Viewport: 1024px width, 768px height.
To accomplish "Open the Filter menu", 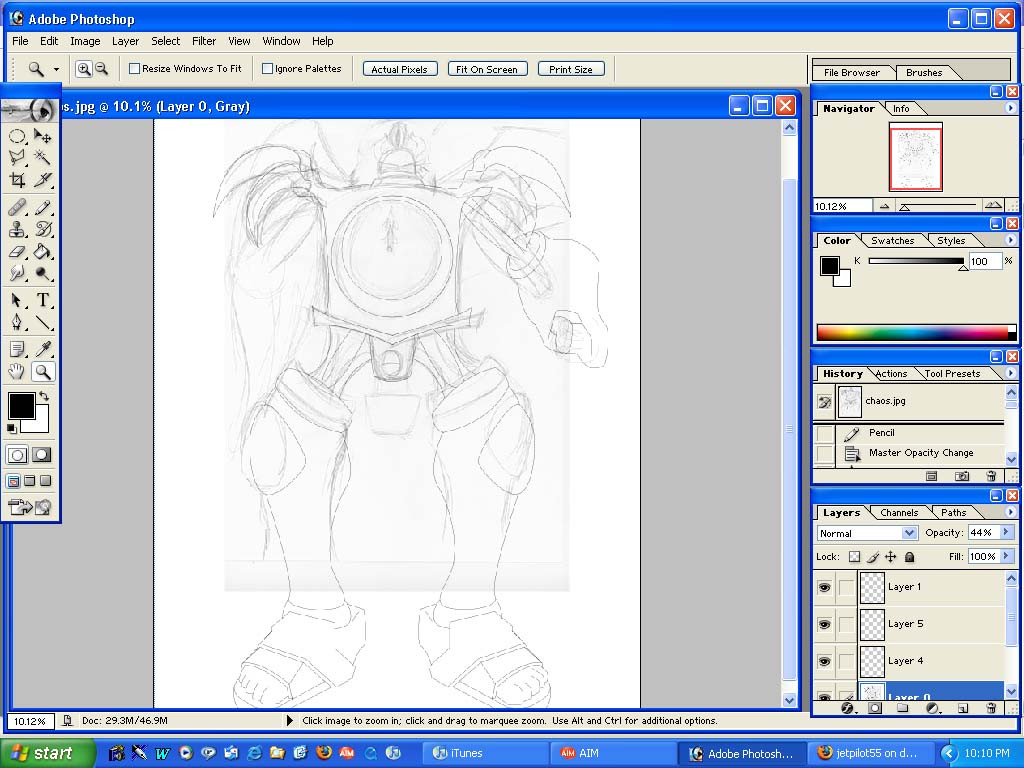I will tap(204, 41).
